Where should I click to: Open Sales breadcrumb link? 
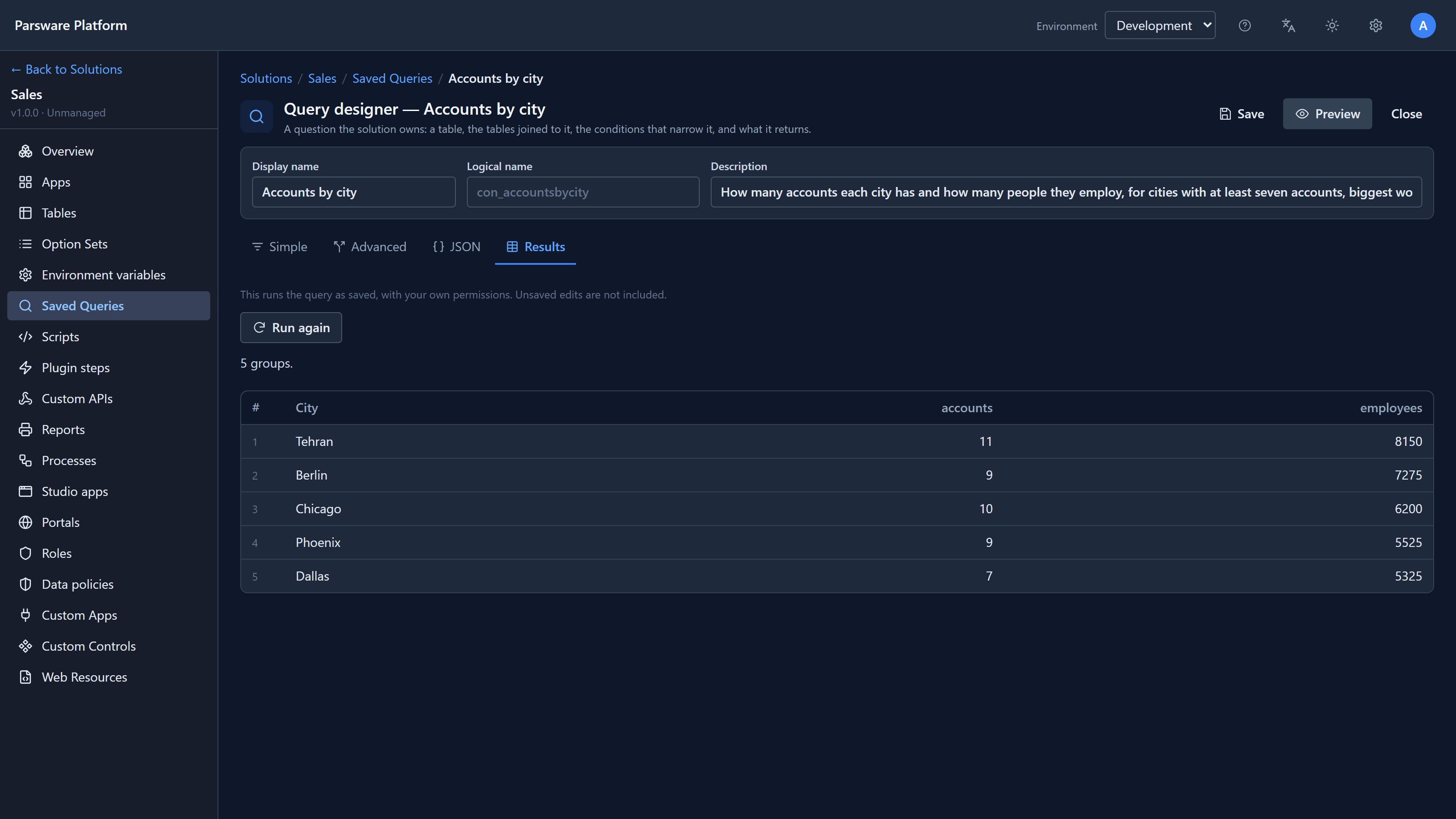coord(322,79)
